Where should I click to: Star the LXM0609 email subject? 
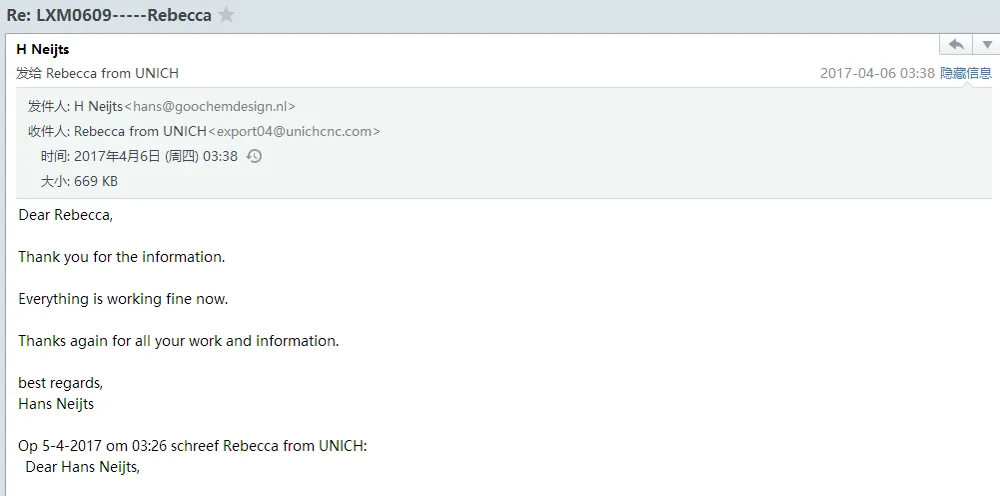pyautogui.click(x=227, y=15)
